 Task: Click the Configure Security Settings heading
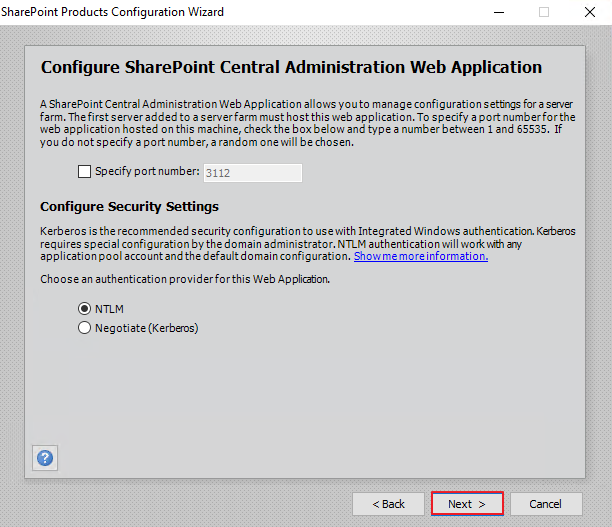(x=129, y=206)
